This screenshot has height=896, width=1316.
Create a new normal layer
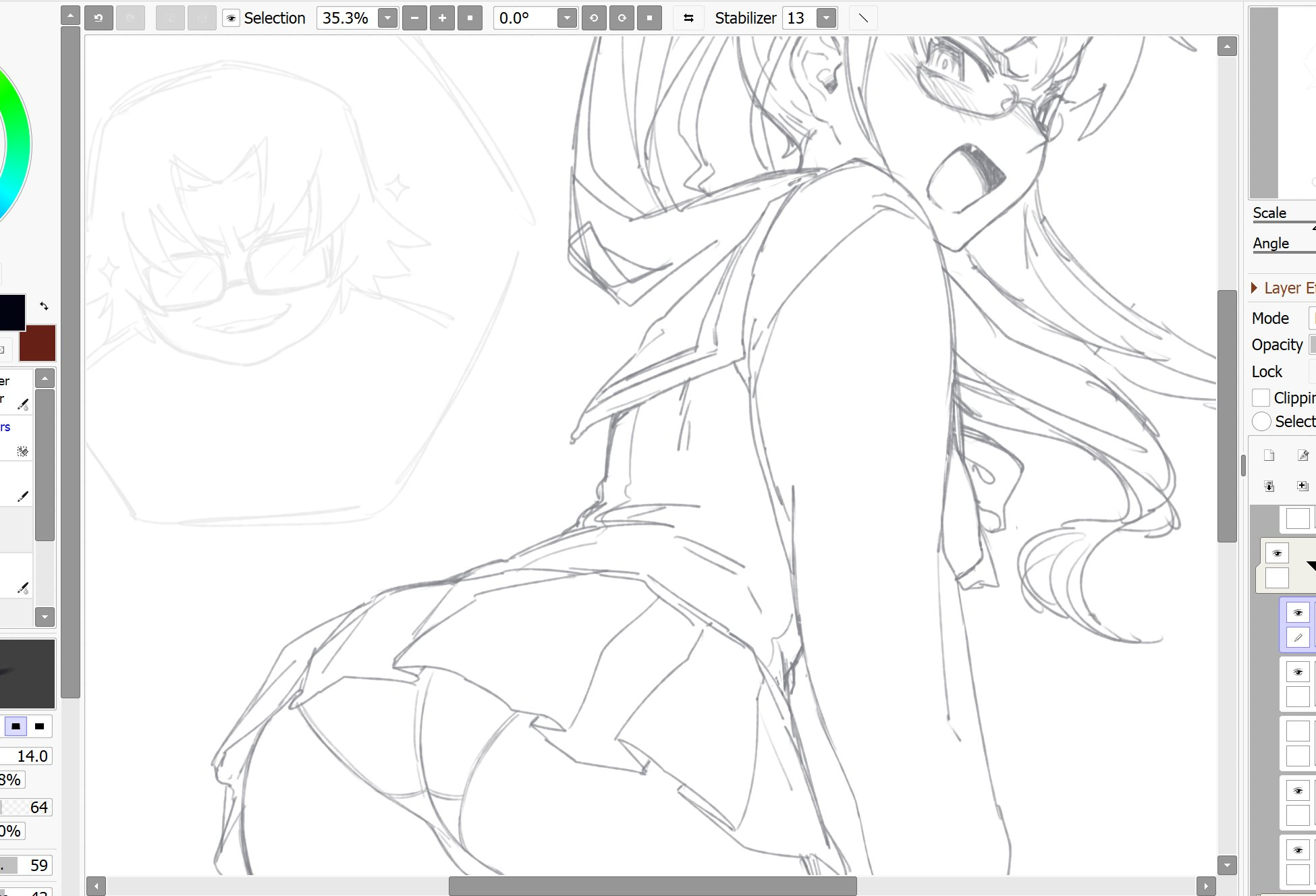pos(1269,455)
